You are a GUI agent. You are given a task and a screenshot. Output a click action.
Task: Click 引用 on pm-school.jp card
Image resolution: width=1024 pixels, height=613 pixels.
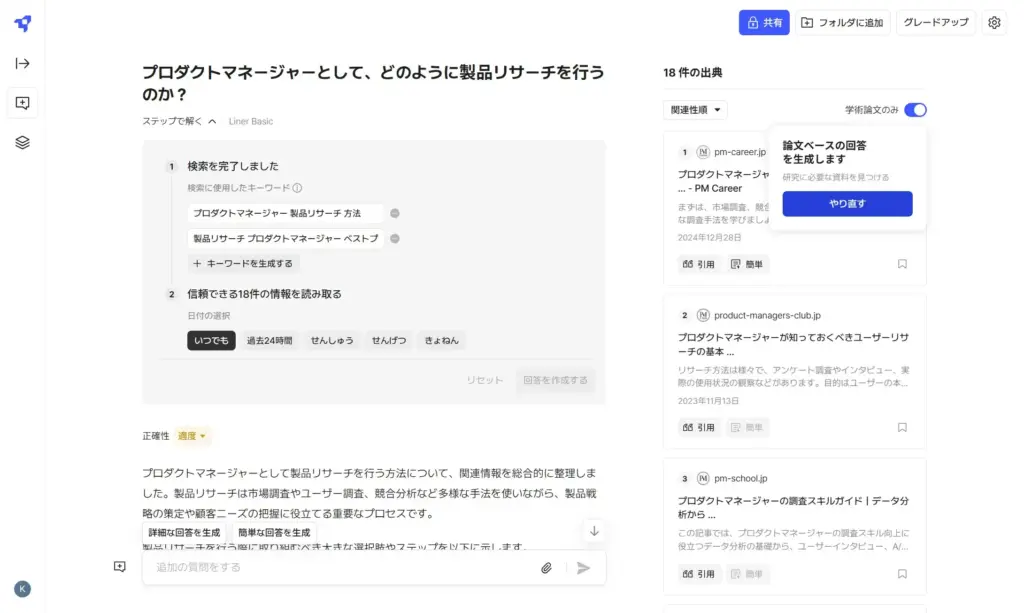pyautogui.click(x=699, y=574)
